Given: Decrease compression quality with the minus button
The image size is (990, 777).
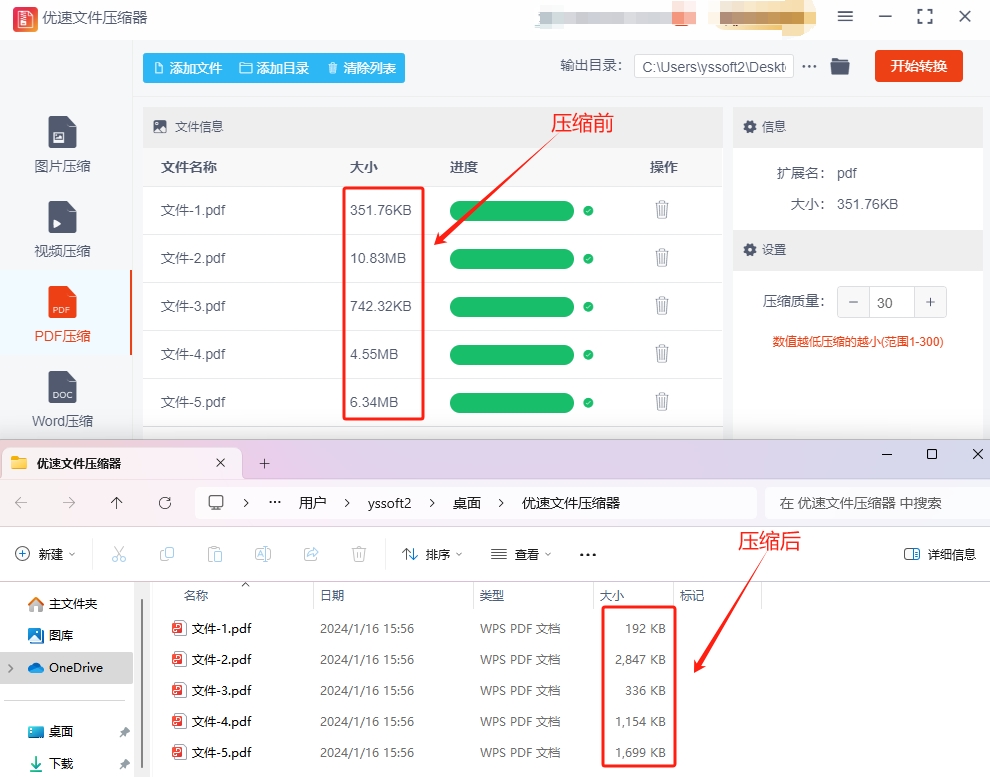Looking at the screenshot, I should tap(853, 302).
